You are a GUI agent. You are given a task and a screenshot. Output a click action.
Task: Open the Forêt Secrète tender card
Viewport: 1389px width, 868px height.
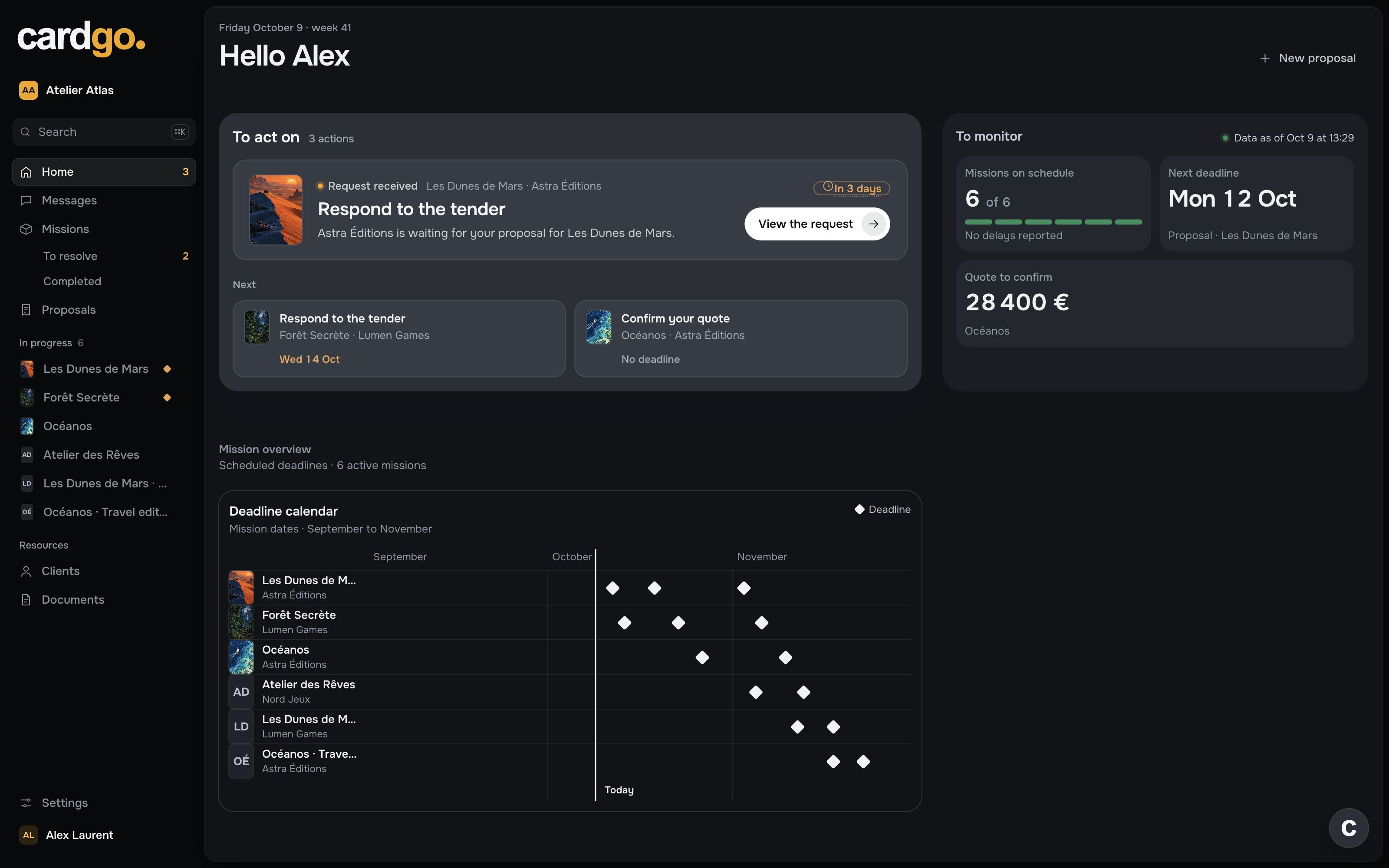pos(399,339)
